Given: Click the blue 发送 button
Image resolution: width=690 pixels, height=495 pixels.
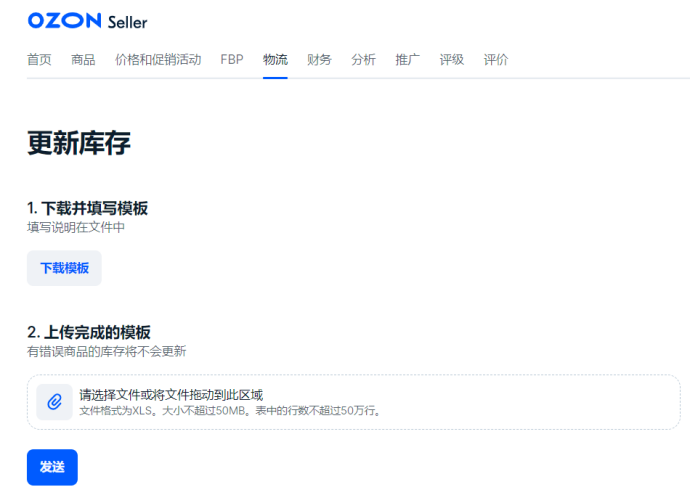Looking at the screenshot, I should click(52, 467).
